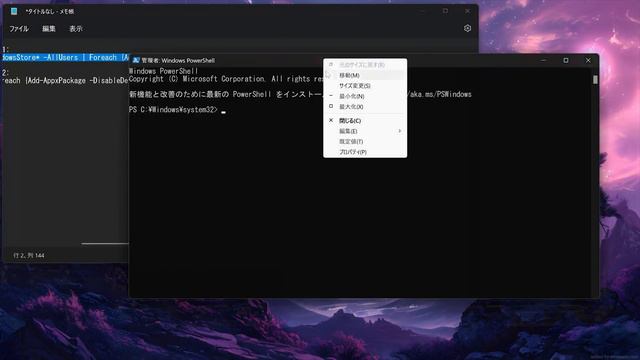Click the Add-AppxPackage line in Notepad
640x360 pixels.
[x=65, y=80]
